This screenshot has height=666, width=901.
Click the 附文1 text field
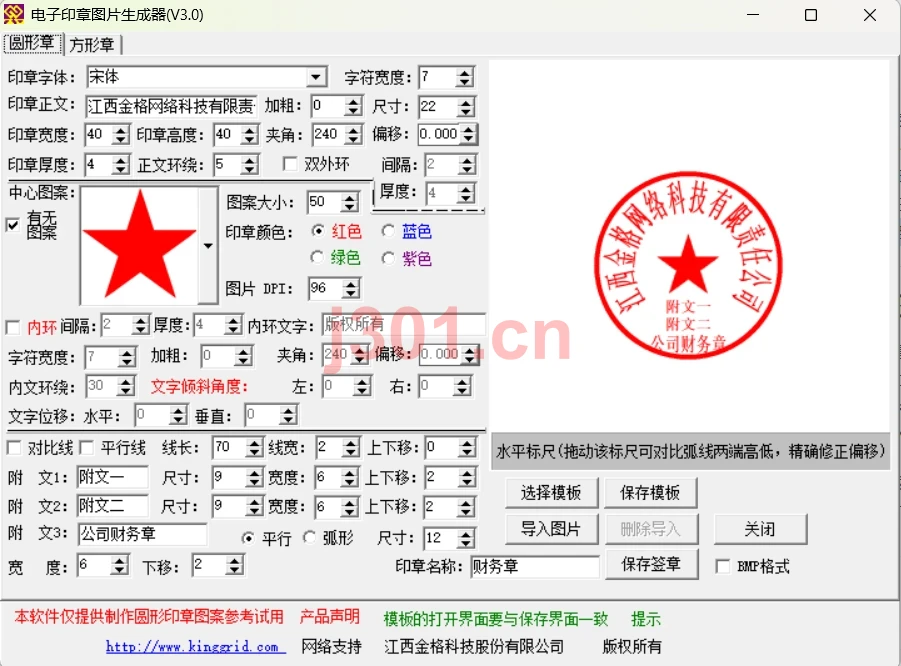pos(113,477)
